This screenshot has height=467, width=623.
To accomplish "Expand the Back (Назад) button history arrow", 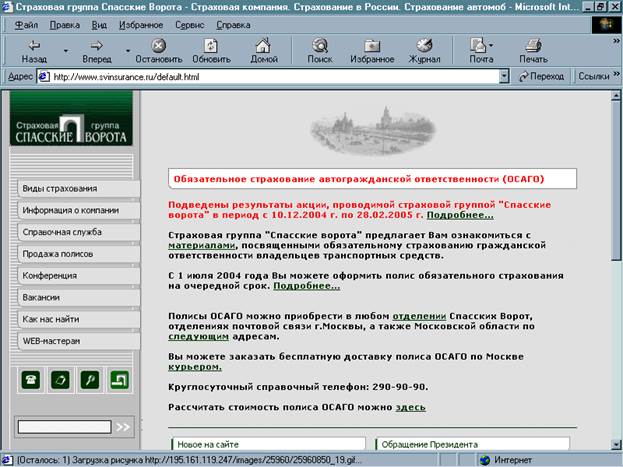I will click(x=66, y=49).
